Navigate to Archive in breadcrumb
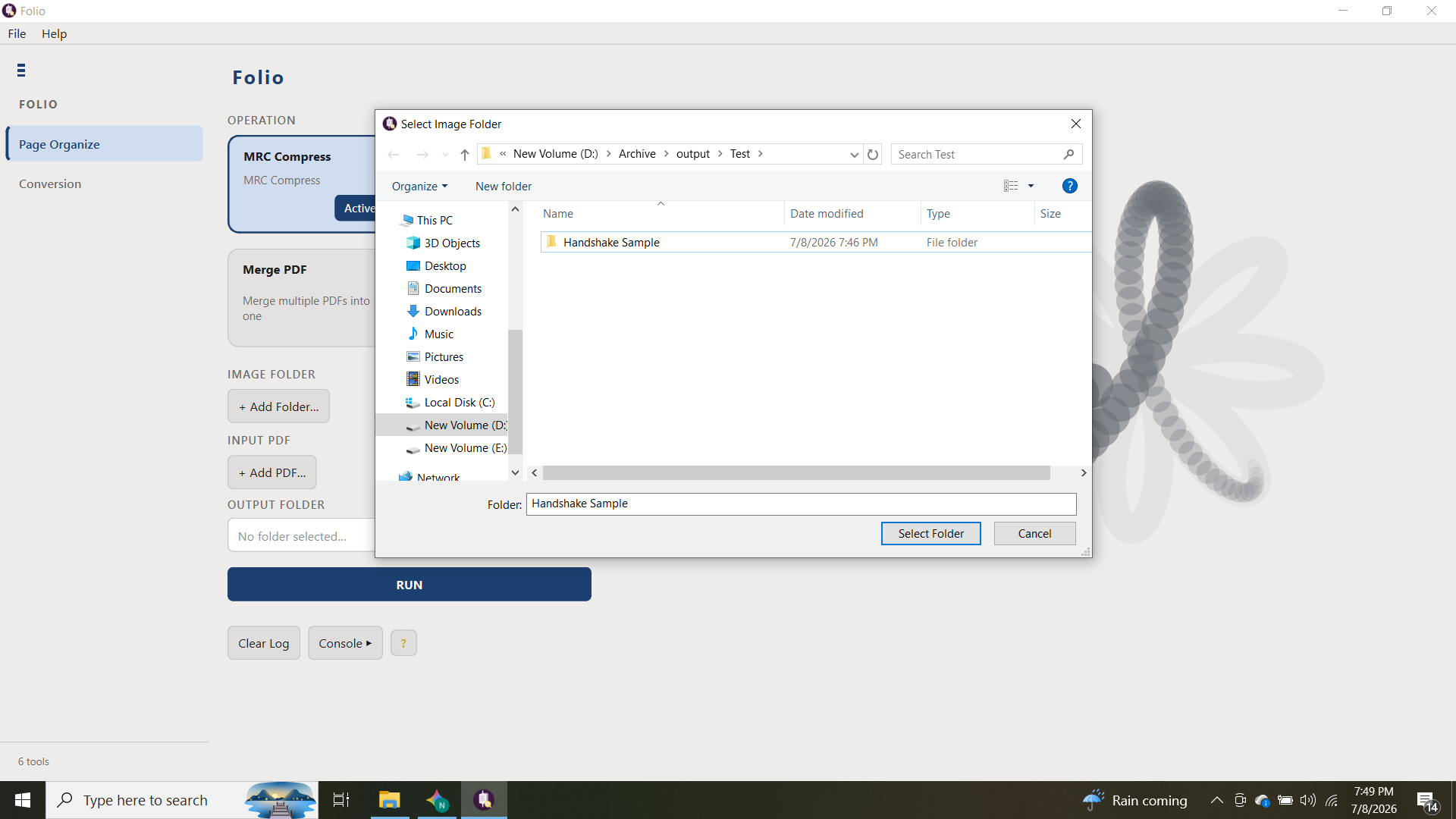 tap(637, 154)
